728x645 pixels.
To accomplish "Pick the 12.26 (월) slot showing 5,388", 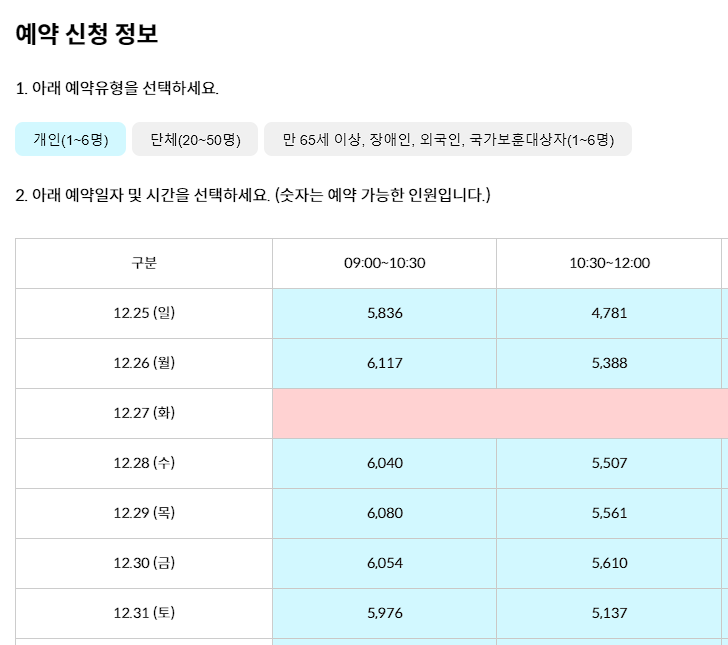I will coord(609,364).
